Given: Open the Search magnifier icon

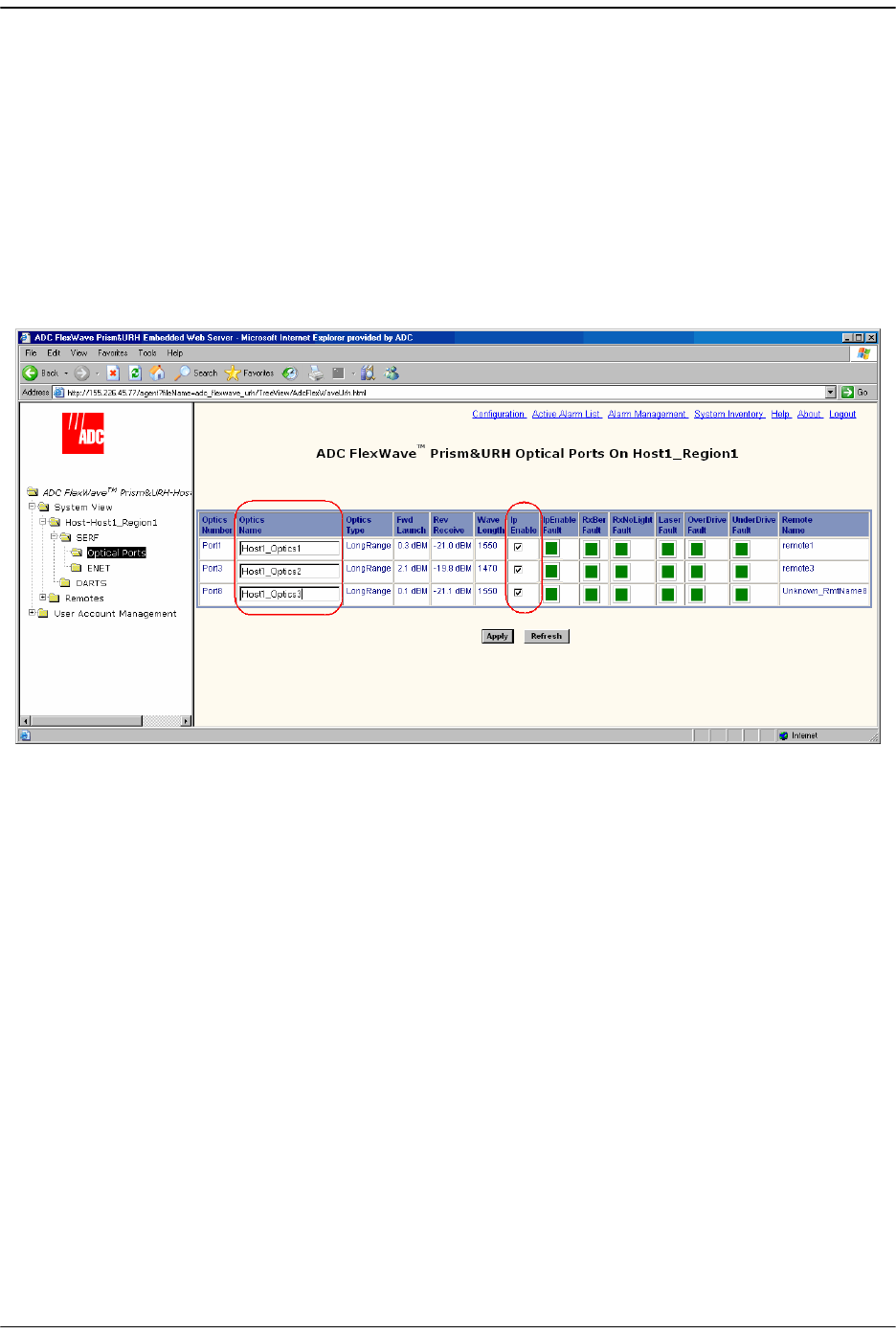Looking at the screenshot, I should coord(182,373).
